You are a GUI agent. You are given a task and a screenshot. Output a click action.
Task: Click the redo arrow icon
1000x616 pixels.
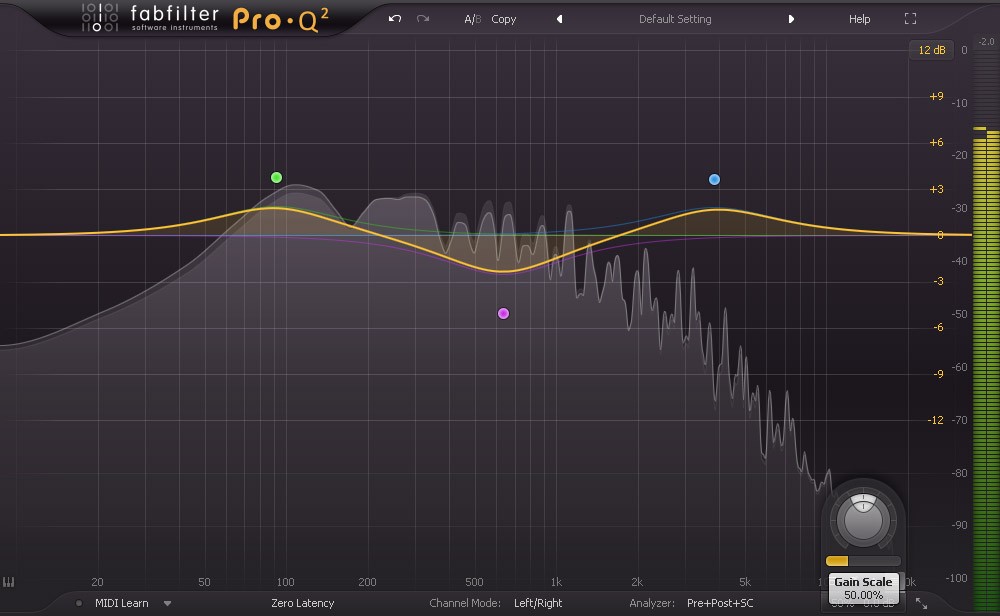point(423,18)
